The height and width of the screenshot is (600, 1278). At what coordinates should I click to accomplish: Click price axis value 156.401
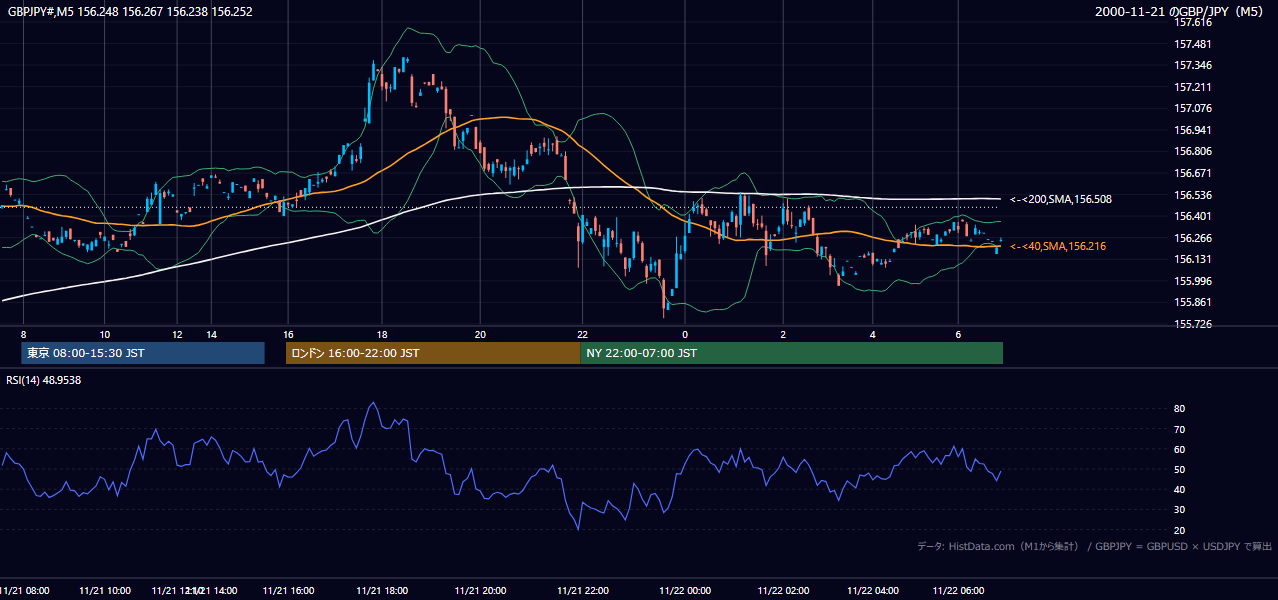[x=1194, y=216]
